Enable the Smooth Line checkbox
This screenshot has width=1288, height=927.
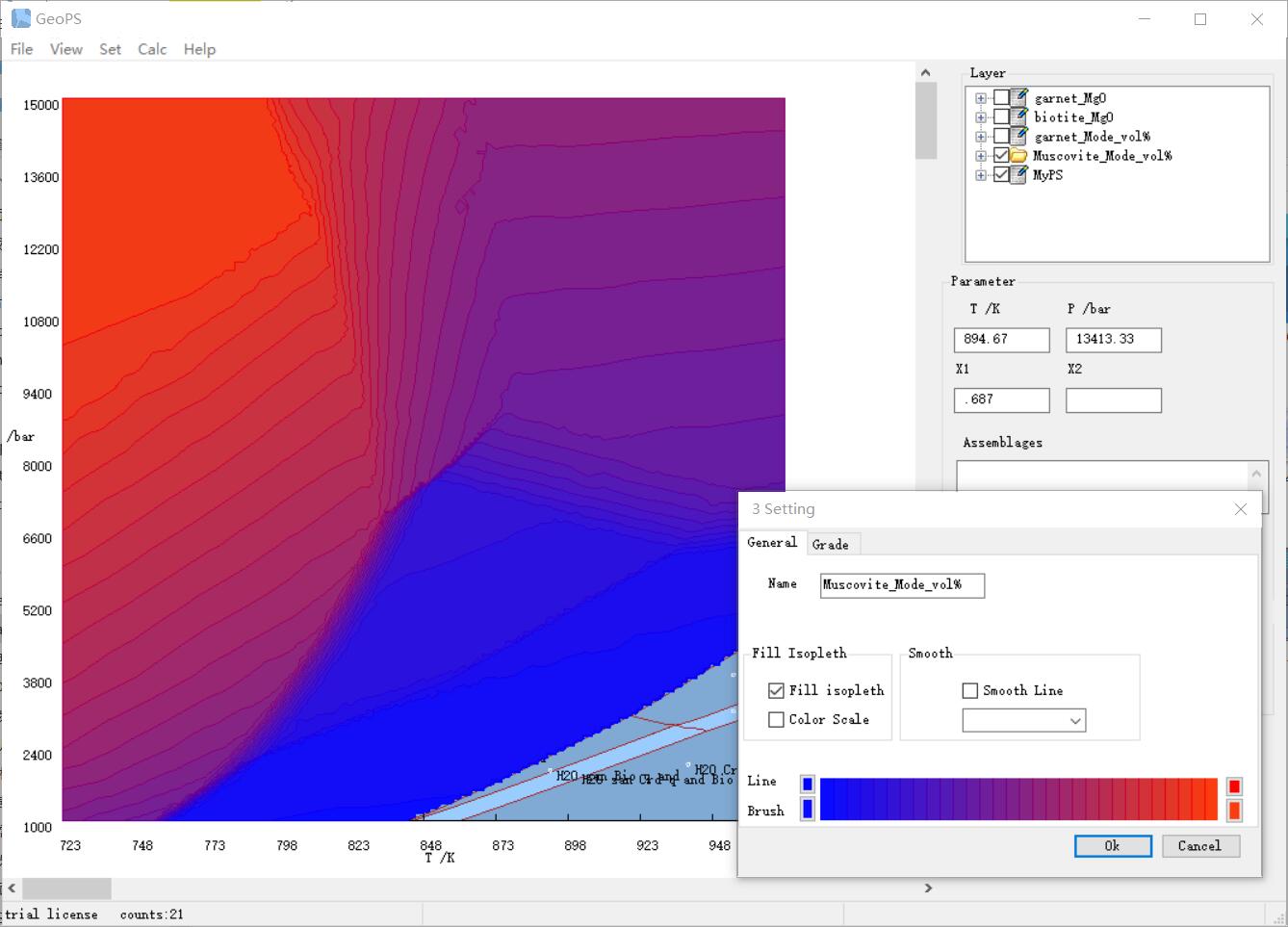[970, 690]
